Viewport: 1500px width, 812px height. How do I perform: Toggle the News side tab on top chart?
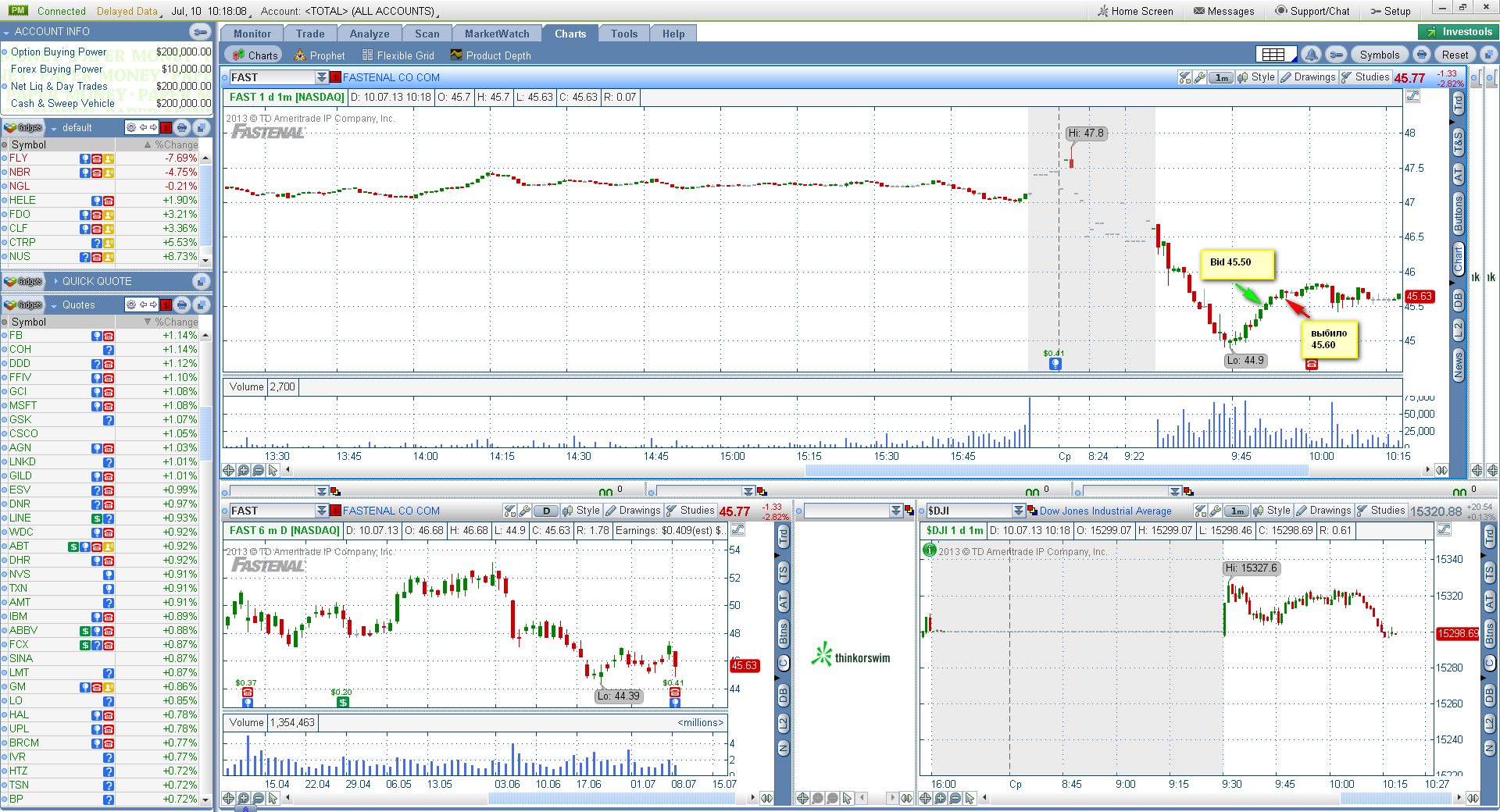tap(1458, 365)
